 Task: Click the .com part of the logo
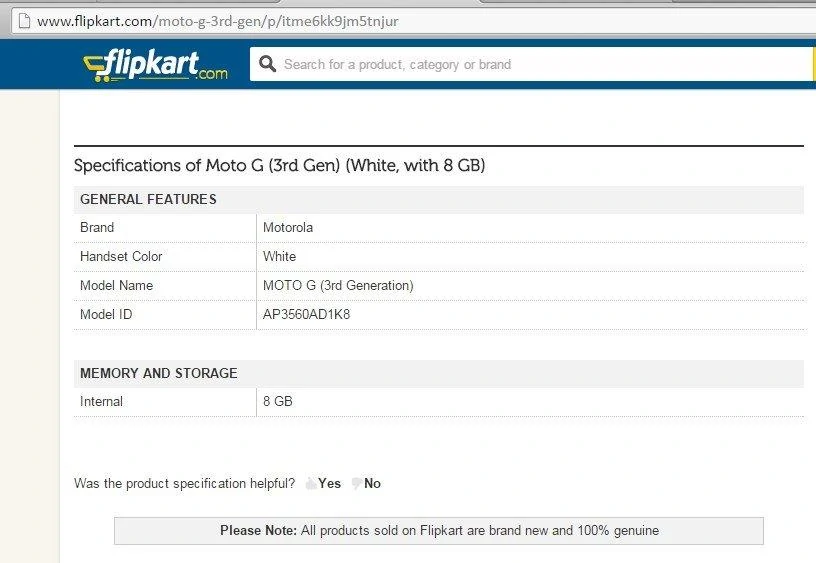point(212,73)
